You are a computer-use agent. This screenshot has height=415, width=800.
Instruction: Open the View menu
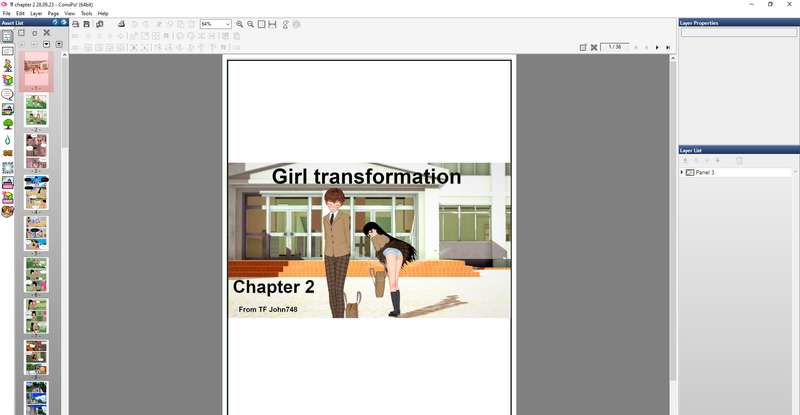pyautogui.click(x=69, y=13)
